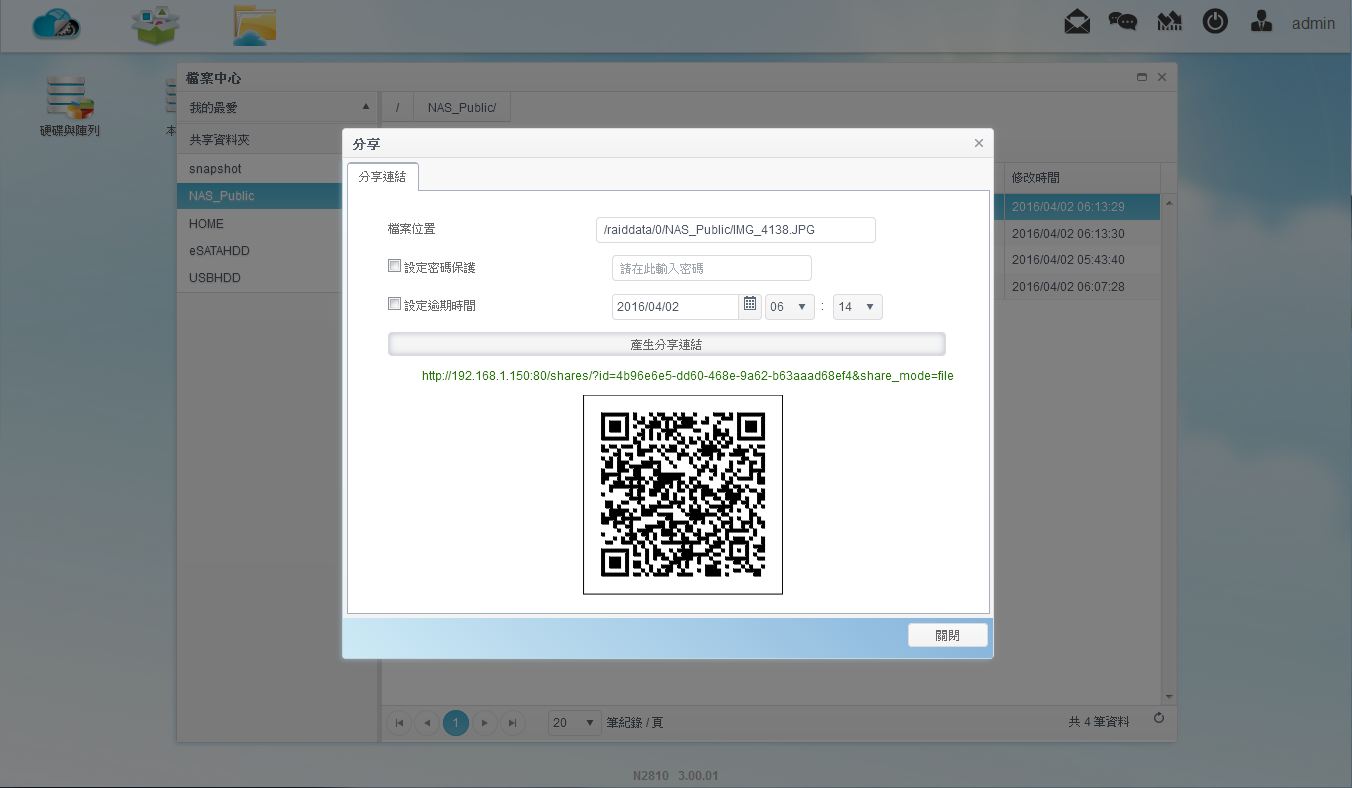
Task: Open the mail notification envelope icon
Action: point(1077,22)
